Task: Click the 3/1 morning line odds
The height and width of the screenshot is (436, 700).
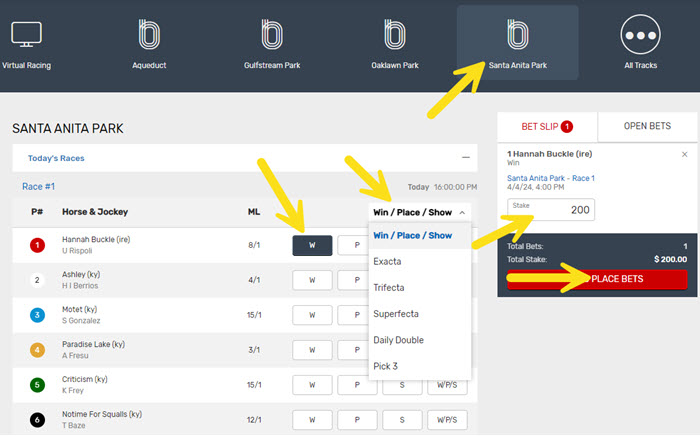Action: [254, 350]
